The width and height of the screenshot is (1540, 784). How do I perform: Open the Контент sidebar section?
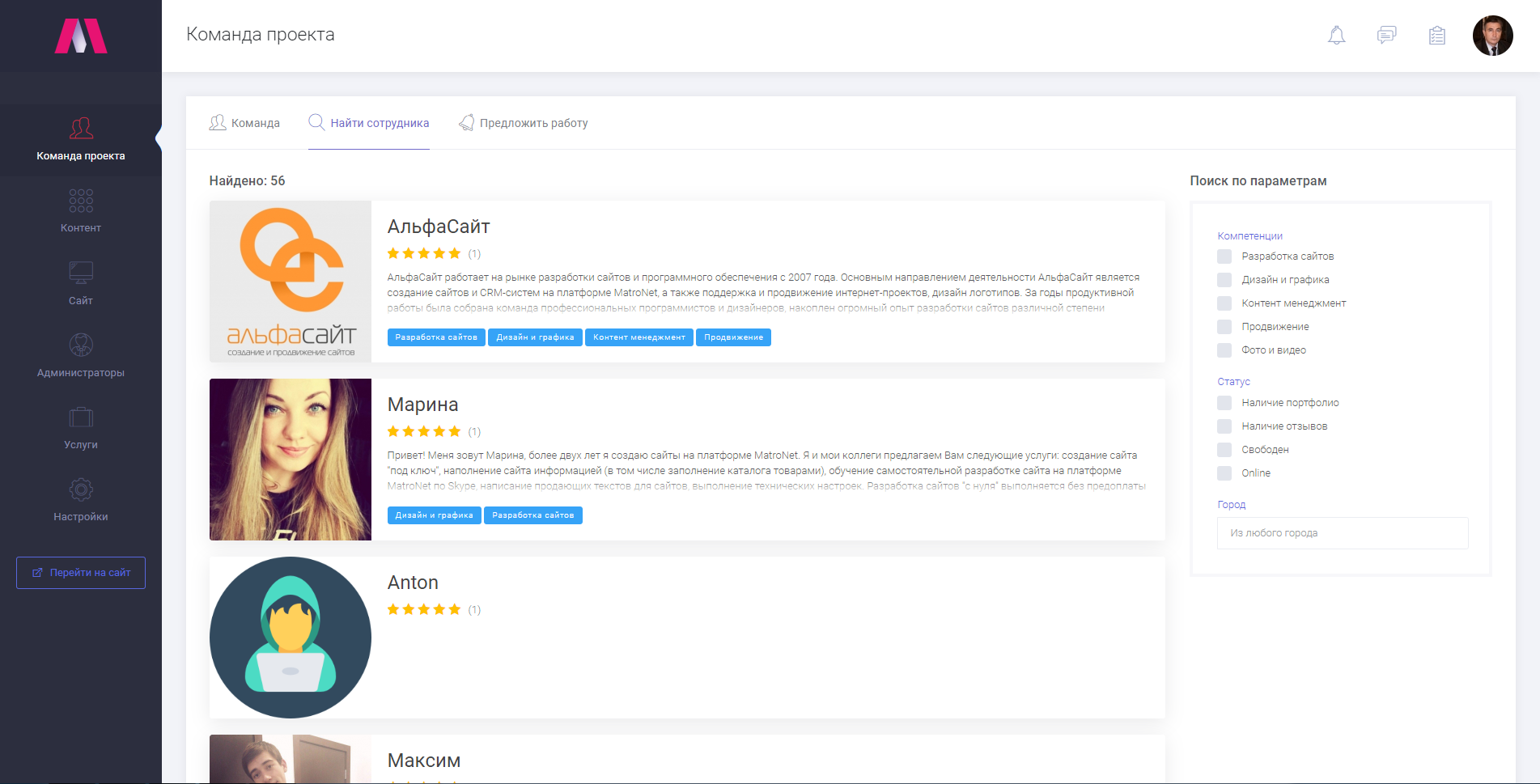(x=81, y=212)
